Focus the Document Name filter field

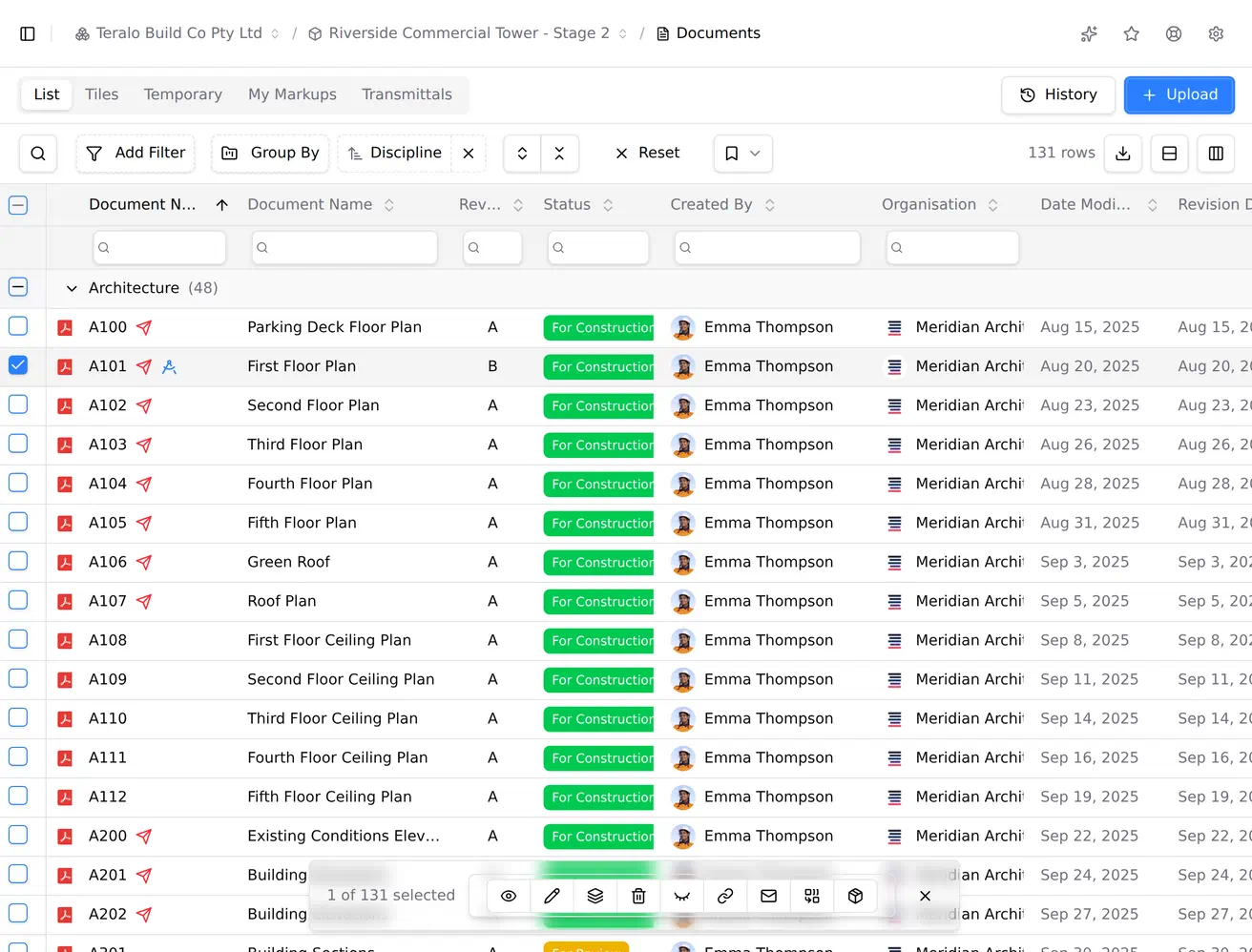pos(344,248)
